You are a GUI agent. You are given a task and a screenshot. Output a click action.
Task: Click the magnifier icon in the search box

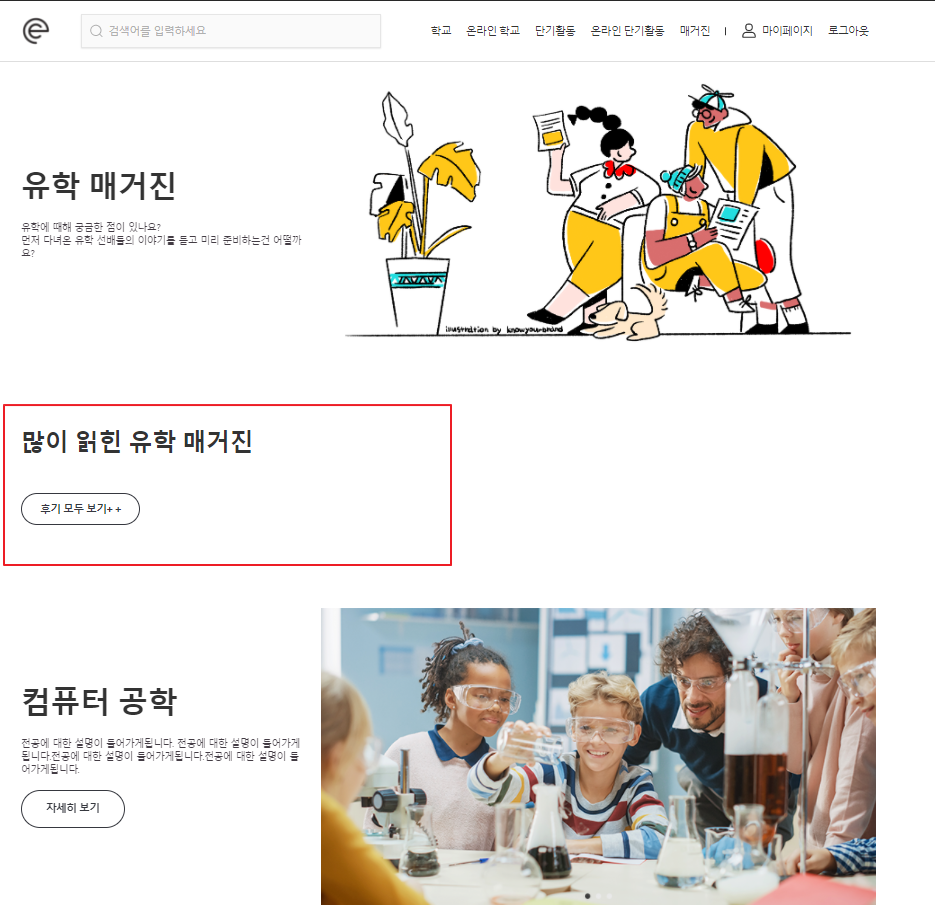[96, 31]
